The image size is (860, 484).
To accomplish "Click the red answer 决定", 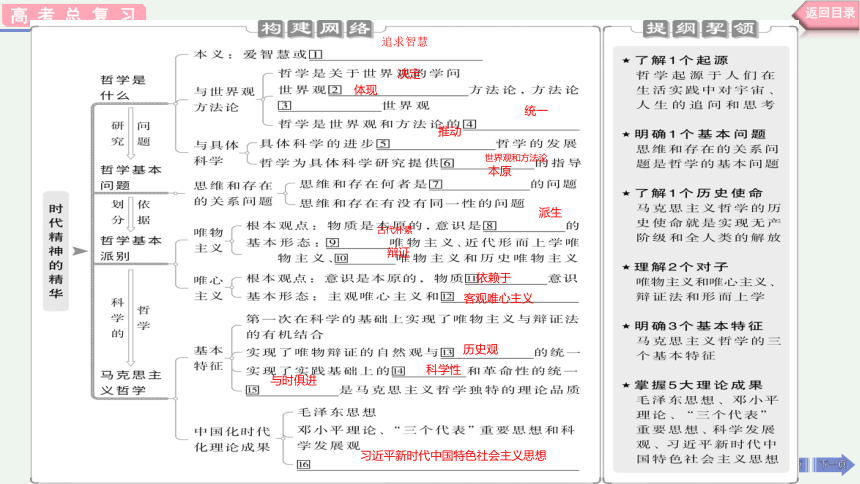I will tap(409, 74).
